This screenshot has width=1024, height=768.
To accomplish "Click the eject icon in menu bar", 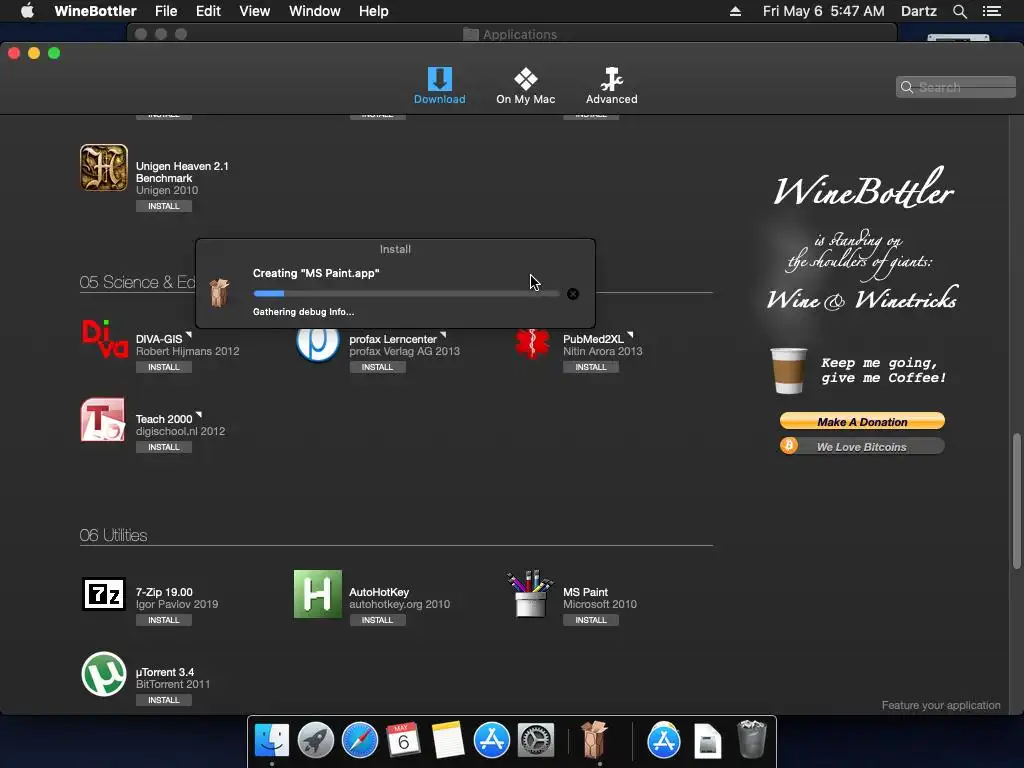I will 735,11.
